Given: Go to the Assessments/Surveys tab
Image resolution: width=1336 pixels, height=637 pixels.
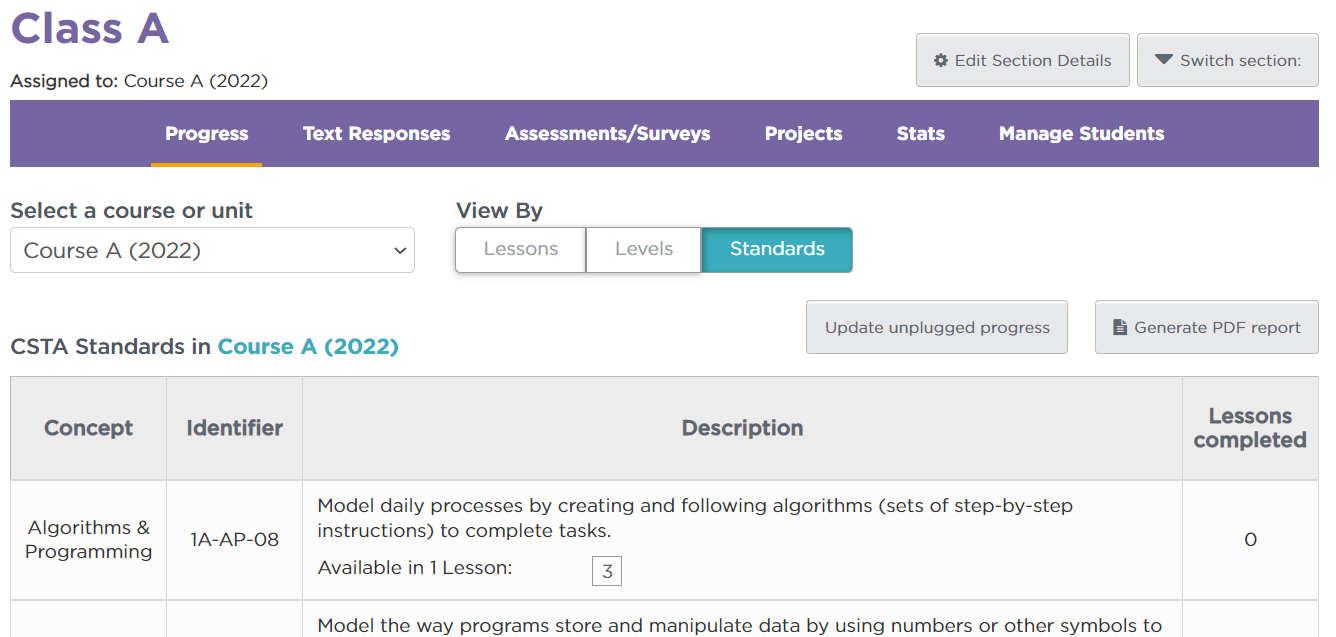Looking at the screenshot, I should (x=607, y=133).
